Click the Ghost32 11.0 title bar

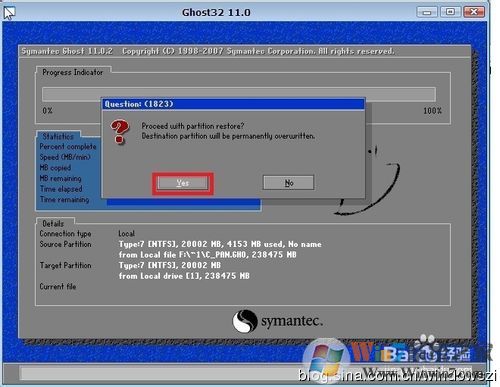click(216, 12)
